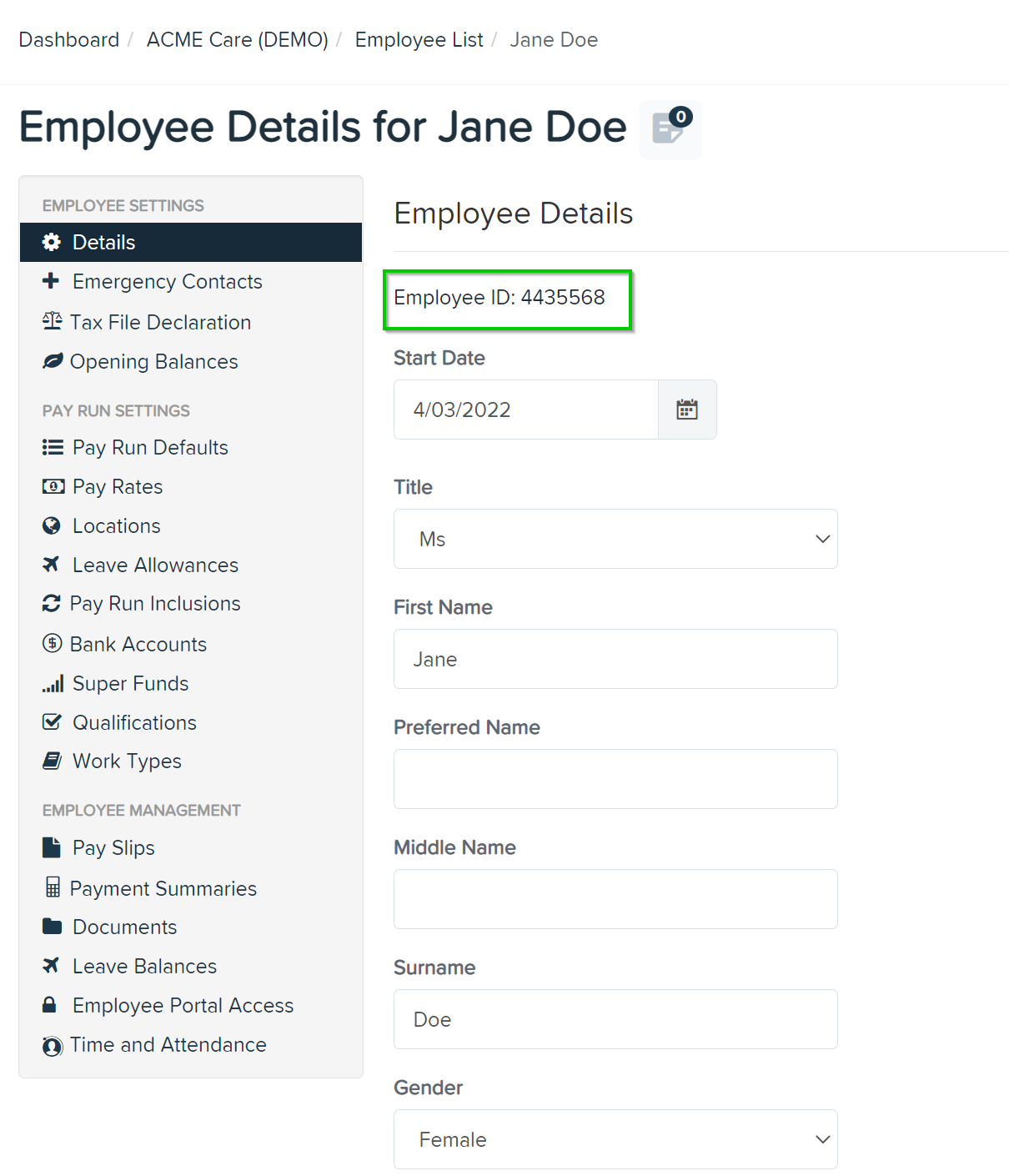Return to Employee List breadcrumb

pos(419,39)
